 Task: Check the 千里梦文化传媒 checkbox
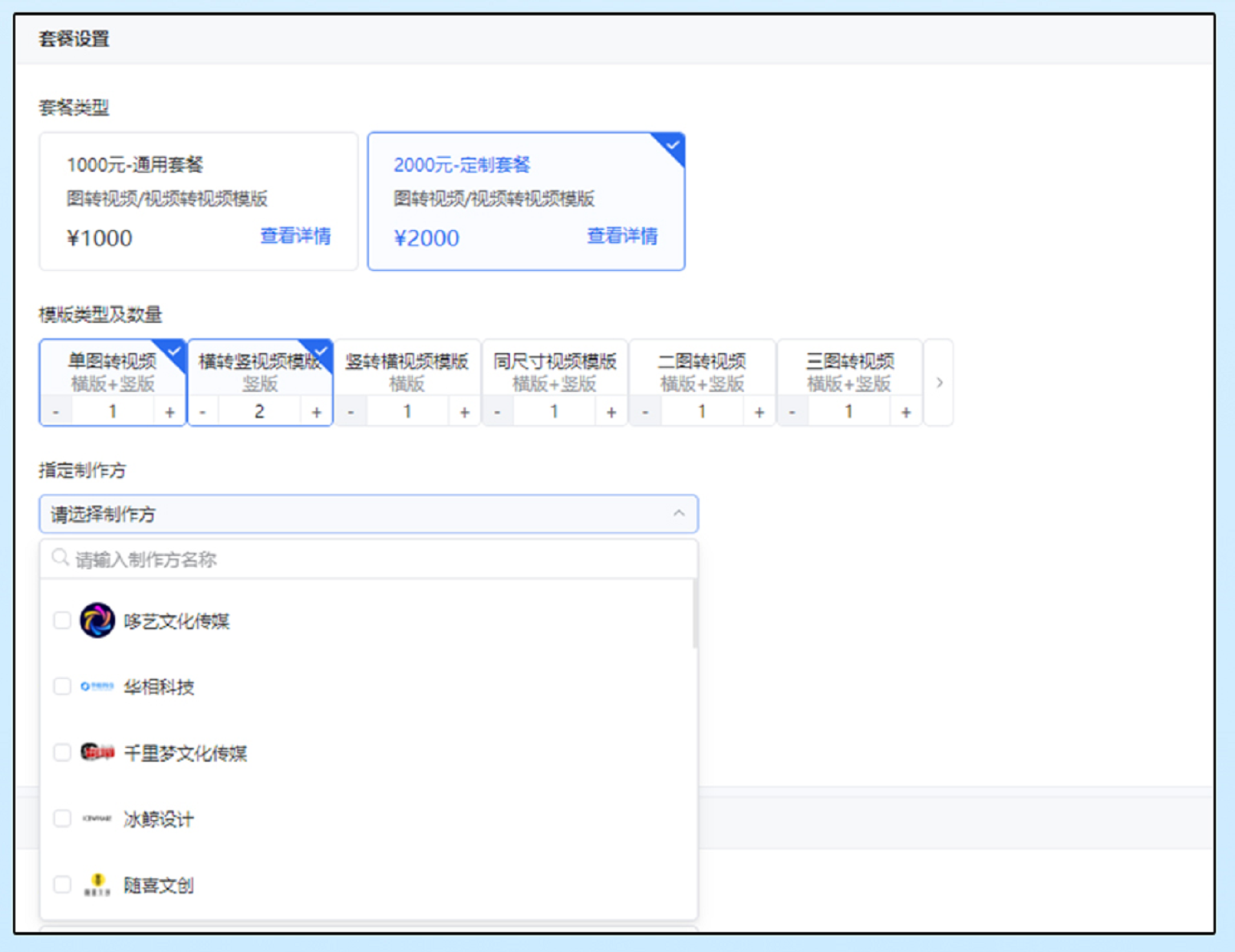click(62, 753)
